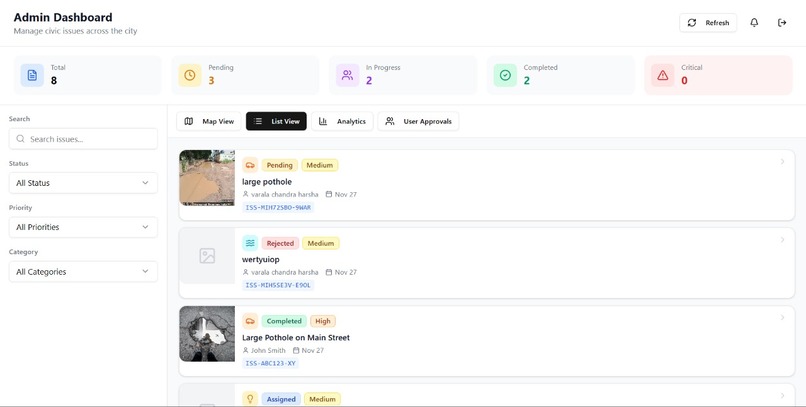Click the large pothole photo thumbnail
The image size is (806, 407).
point(207,178)
